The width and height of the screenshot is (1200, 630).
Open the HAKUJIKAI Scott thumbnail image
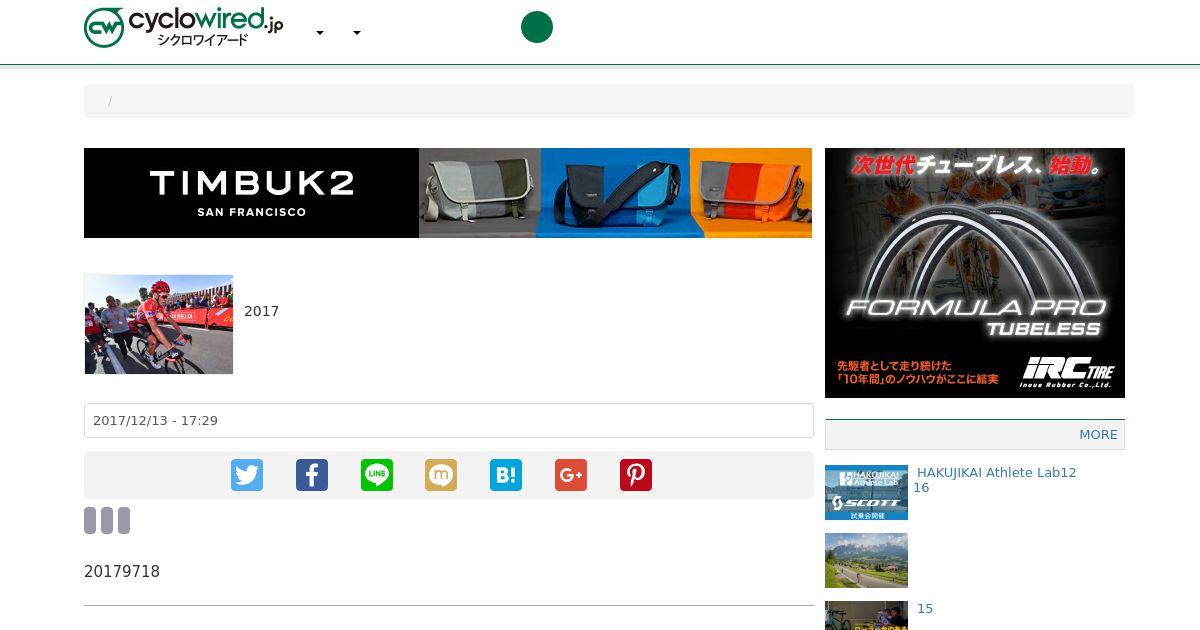tap(866, 492)
